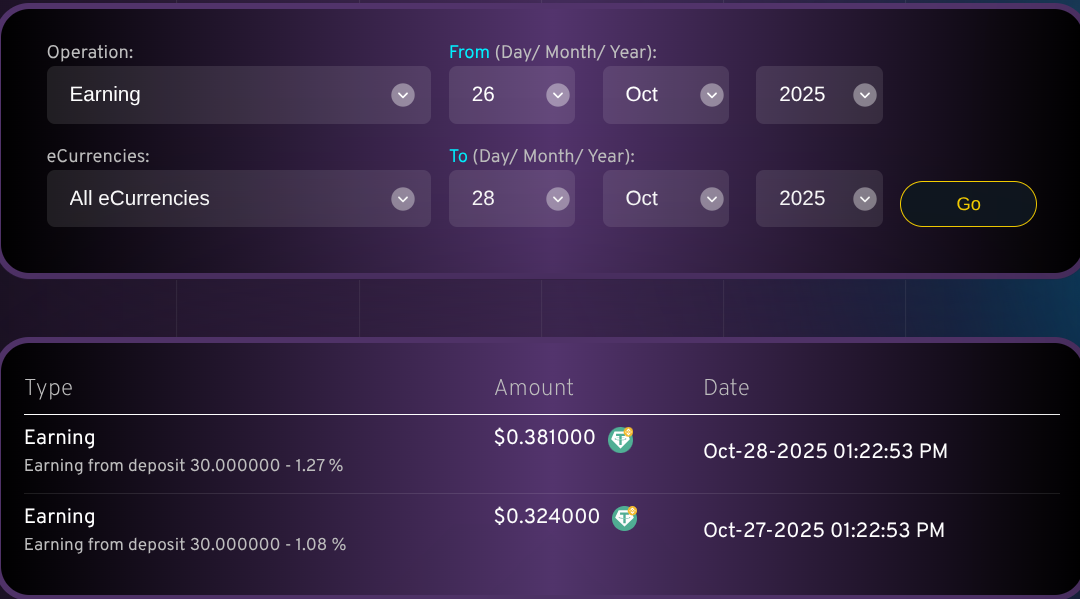
Task: Click the Tether coin icon beside $0.324000
Action: point(625,518)
